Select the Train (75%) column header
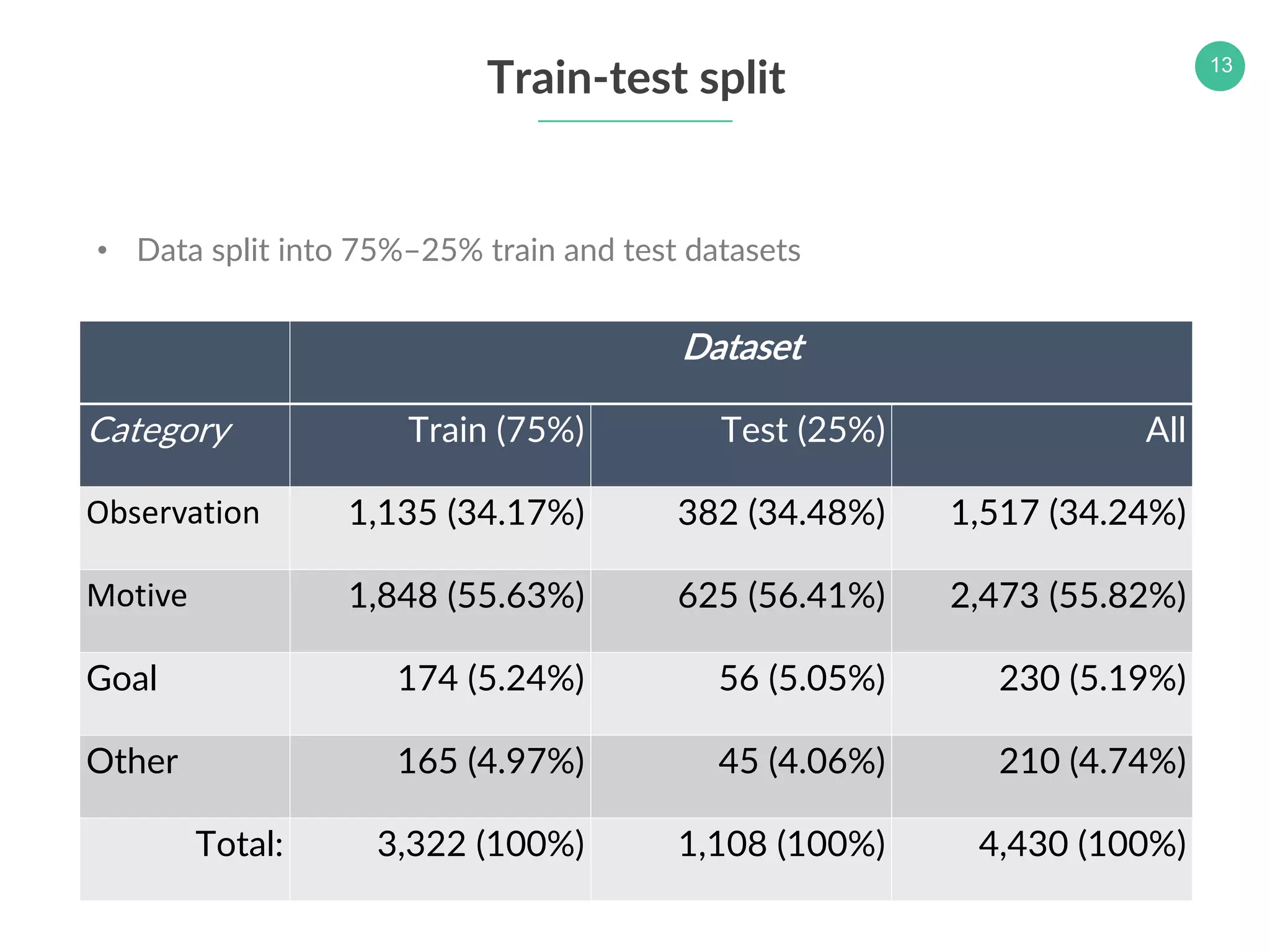The width and height of the screenshot is (1270, 952). point(495,430)
